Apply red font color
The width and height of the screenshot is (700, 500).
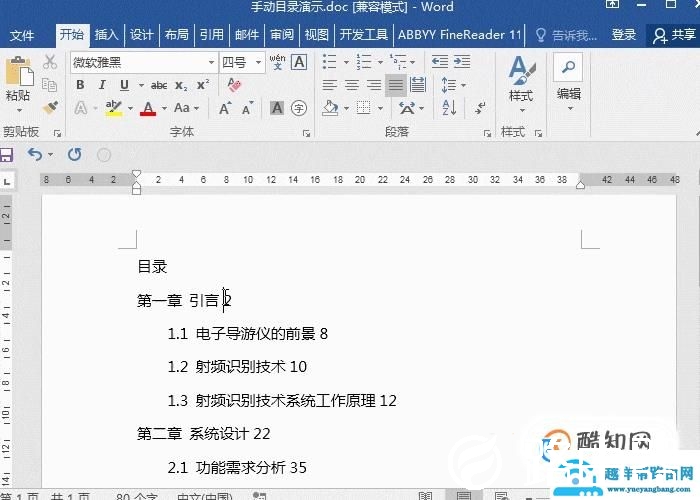148,108
